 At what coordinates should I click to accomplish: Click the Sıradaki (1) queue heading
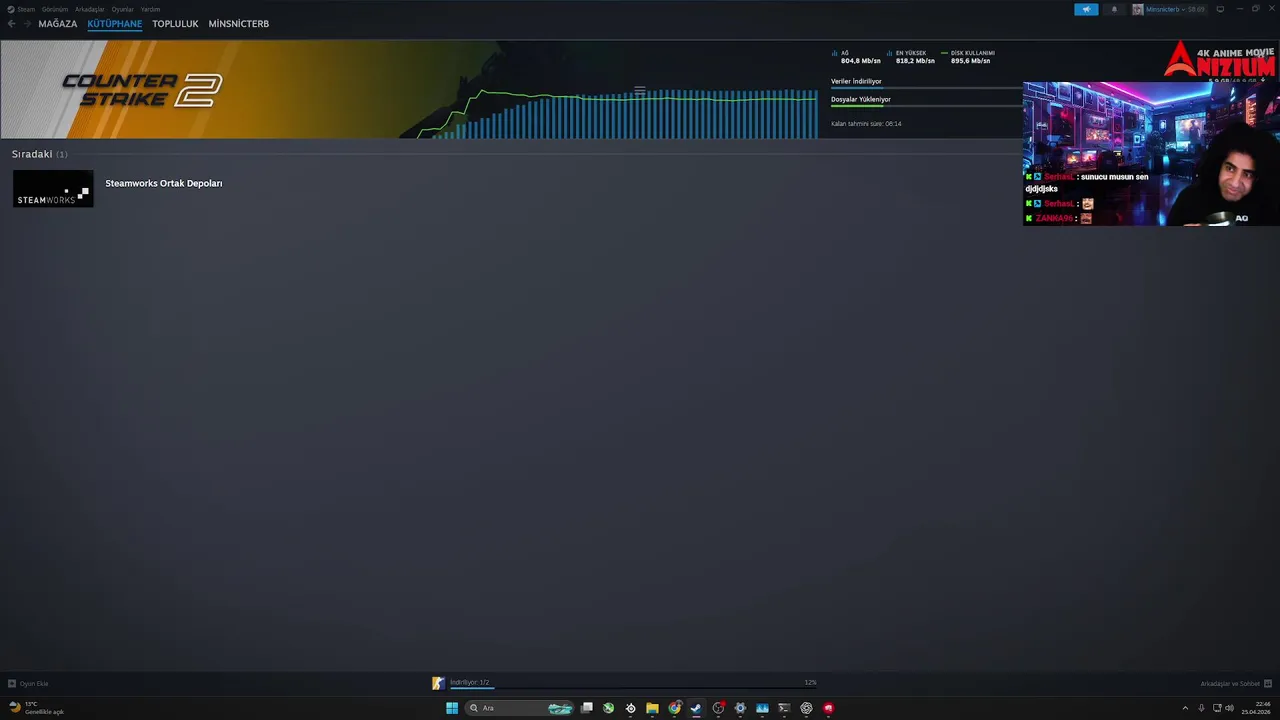click(x=40, y=154)
